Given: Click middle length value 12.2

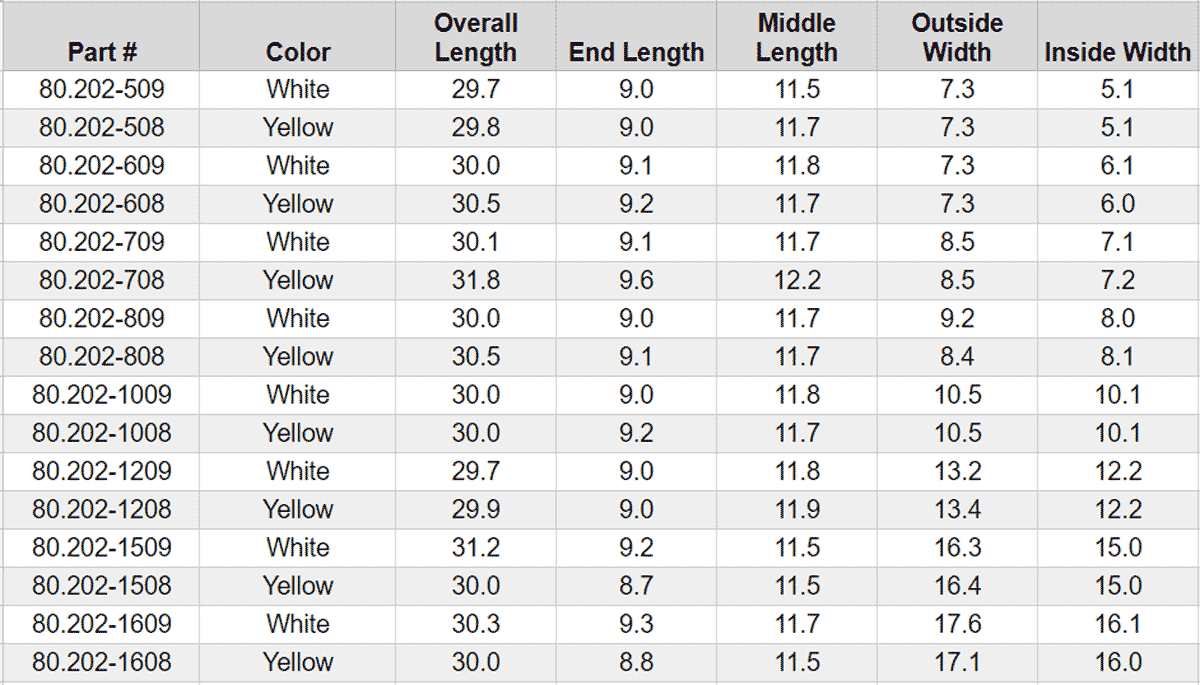Looking at the screenshot, I should pos(797,281).
